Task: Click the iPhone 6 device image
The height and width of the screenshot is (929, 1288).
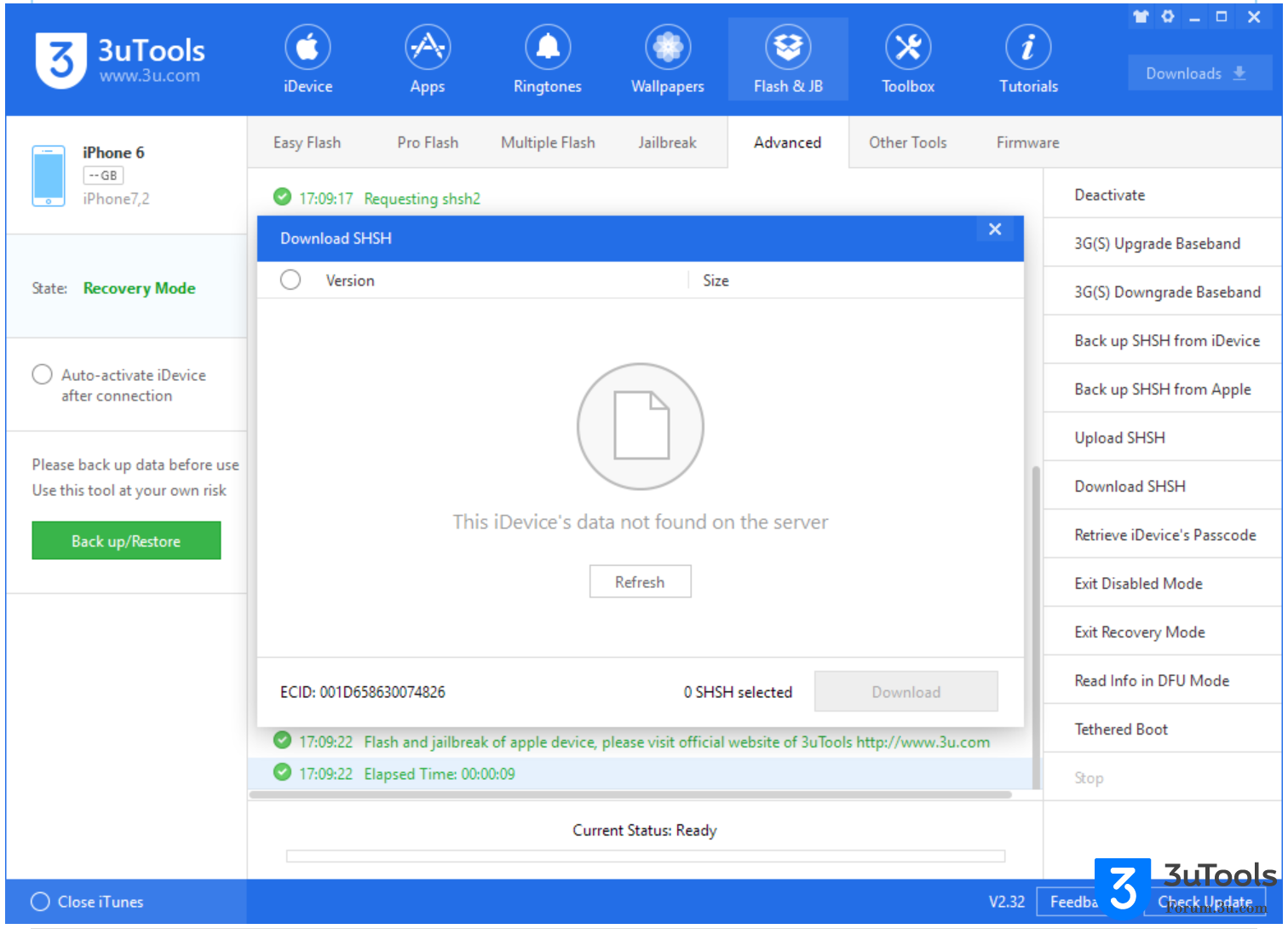Action: [49, 176]
